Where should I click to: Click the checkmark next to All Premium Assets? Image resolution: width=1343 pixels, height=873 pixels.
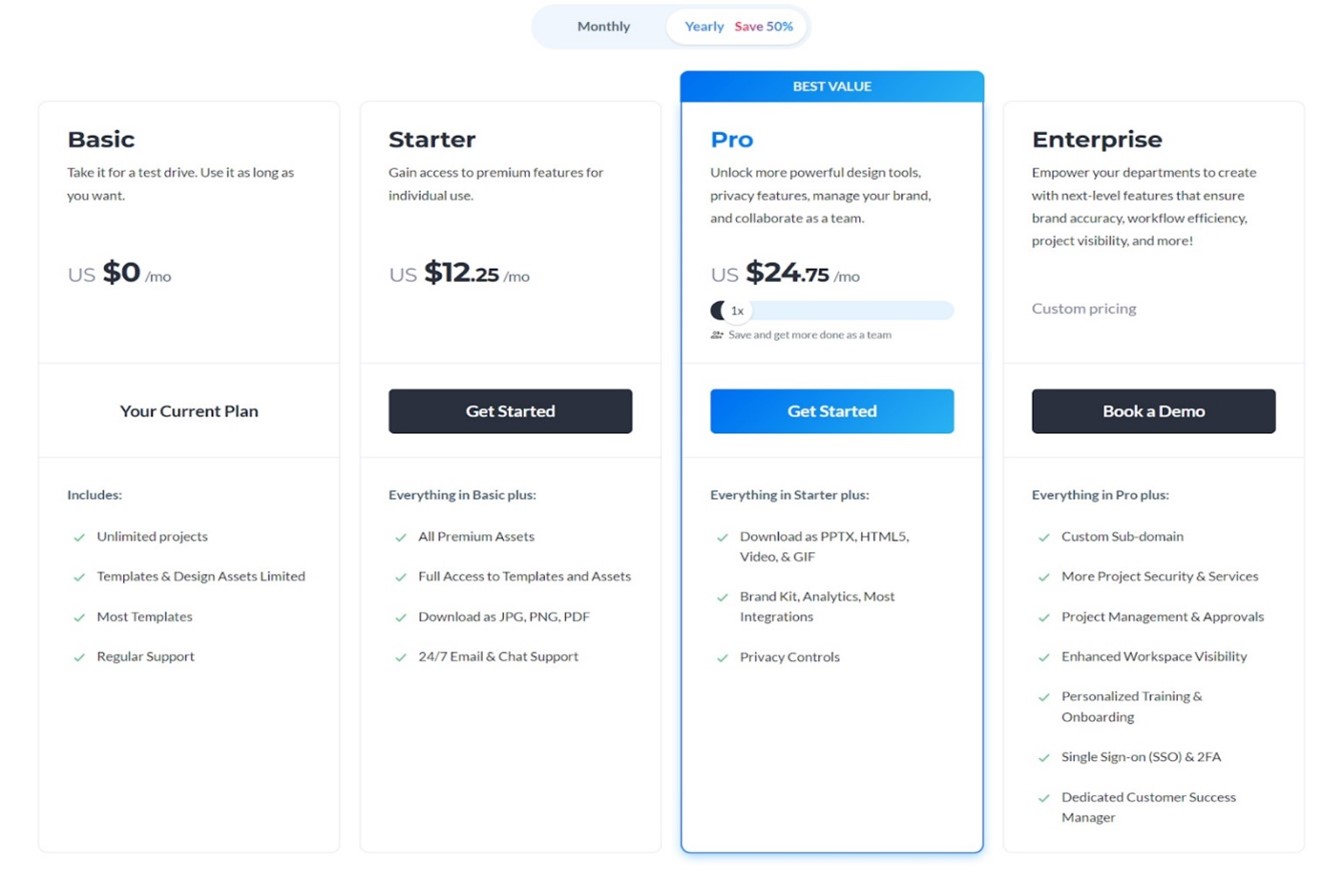tap(401, 537)
